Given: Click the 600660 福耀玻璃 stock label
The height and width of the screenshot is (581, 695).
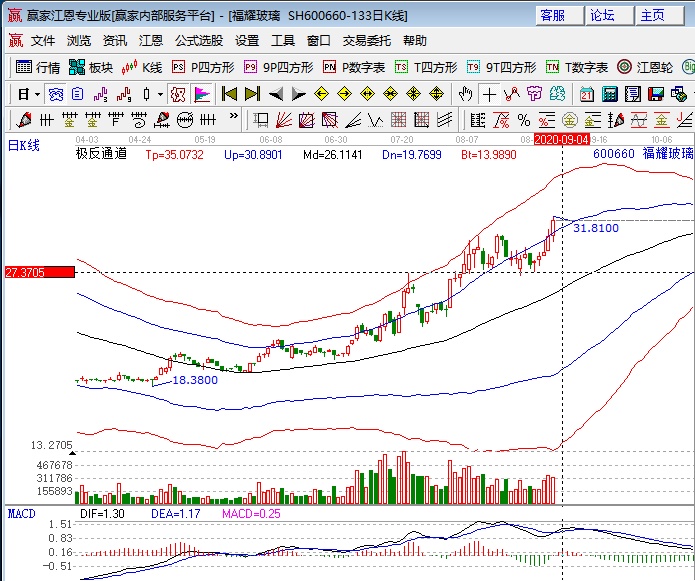Looking at the screenshot, I should pos(643,153).
